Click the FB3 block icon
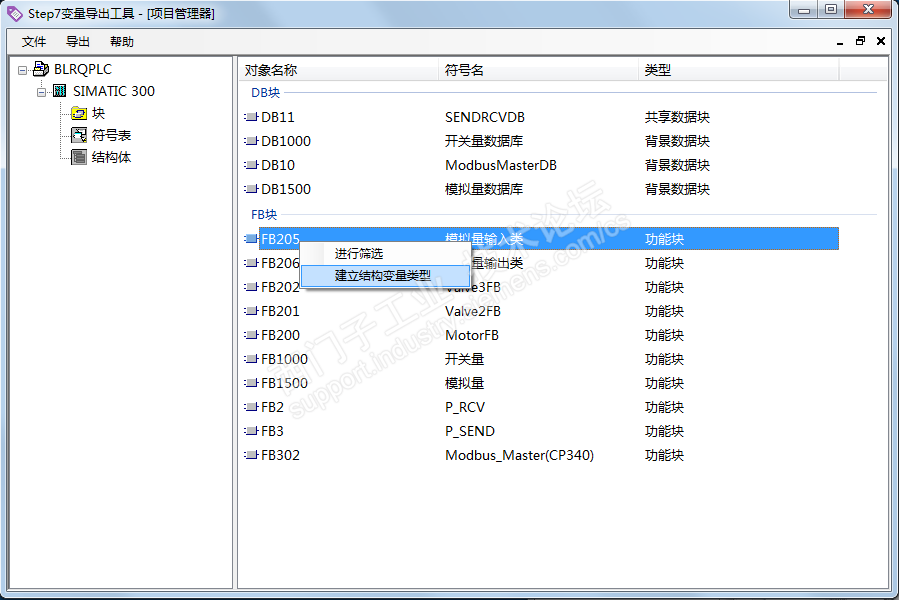 pos(252,431)
